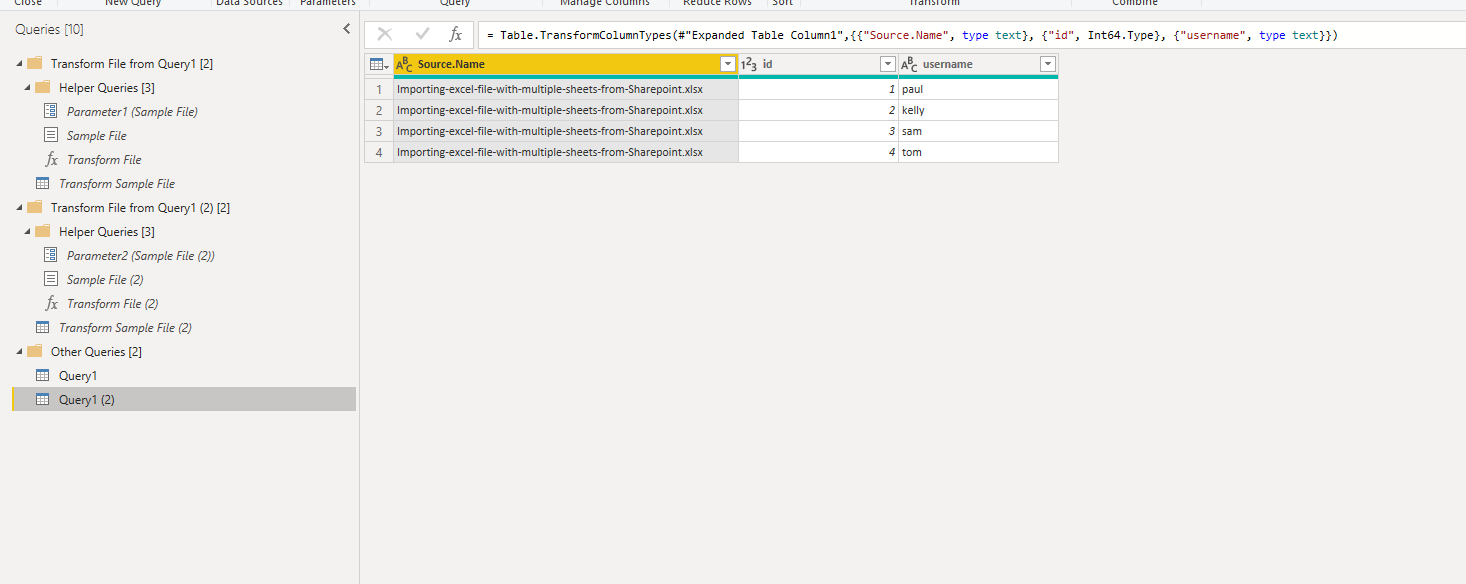Cancel formula edit with X icon

click(384, 34)
